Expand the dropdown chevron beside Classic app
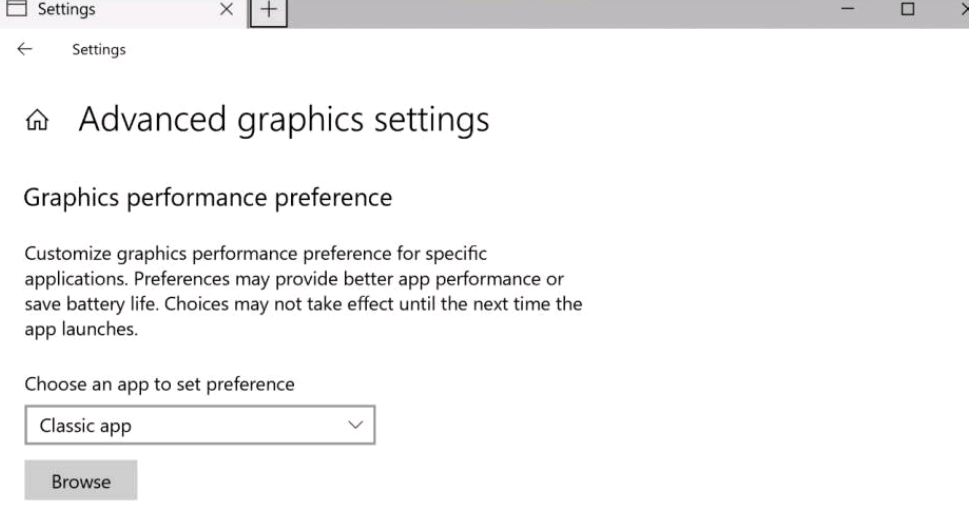 (355, 425)
